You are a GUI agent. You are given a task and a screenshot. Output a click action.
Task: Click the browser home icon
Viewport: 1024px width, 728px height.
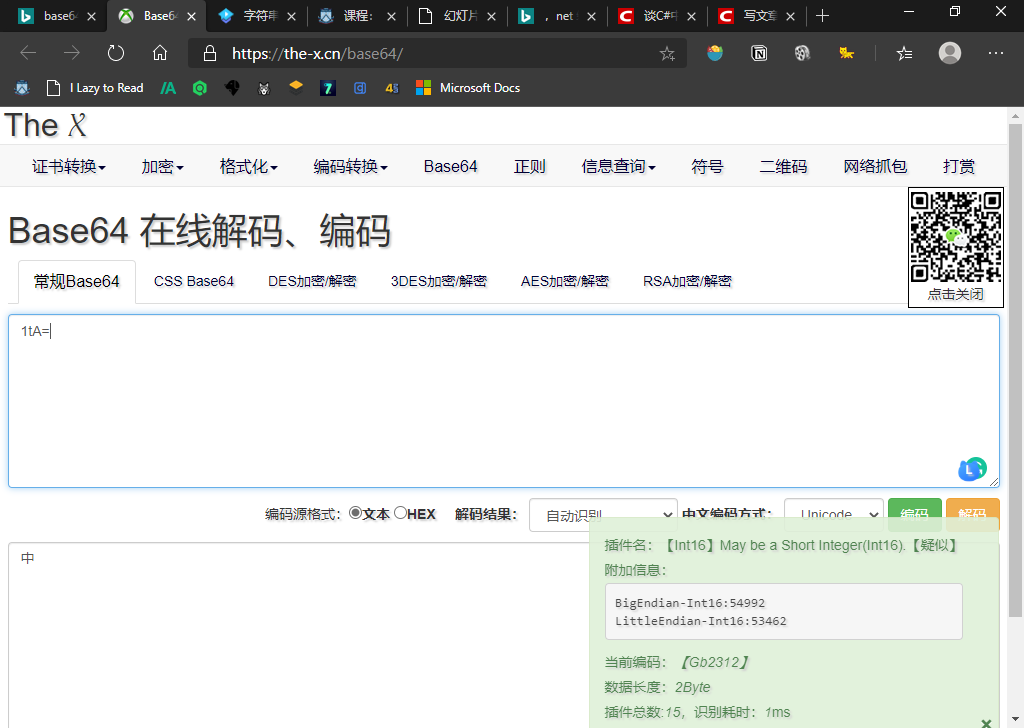tap(160, 54)
